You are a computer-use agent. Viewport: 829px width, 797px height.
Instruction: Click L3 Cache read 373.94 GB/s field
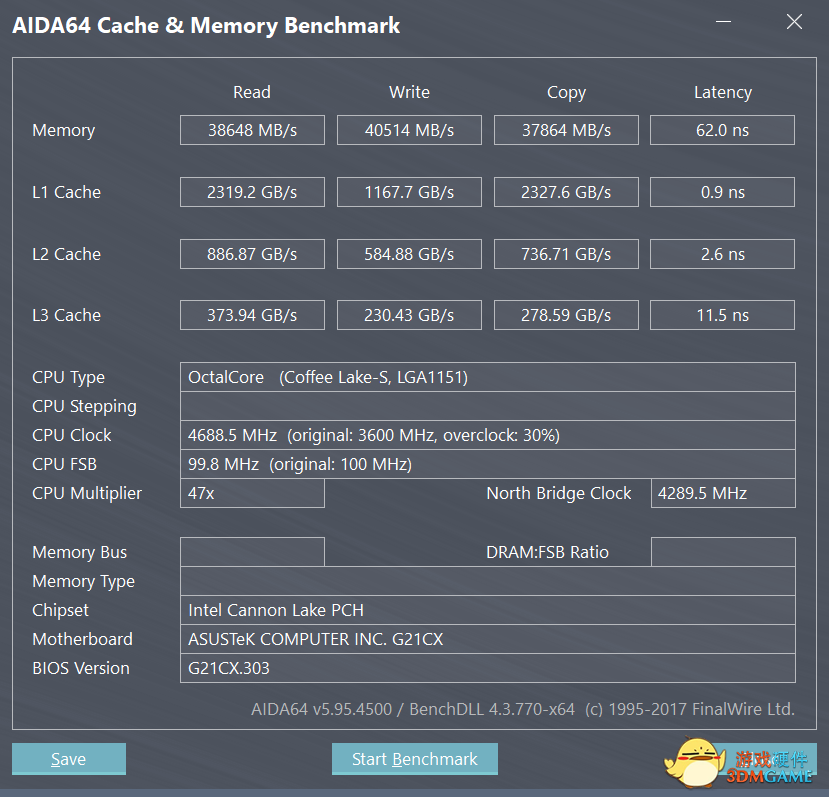pos(252,315)
